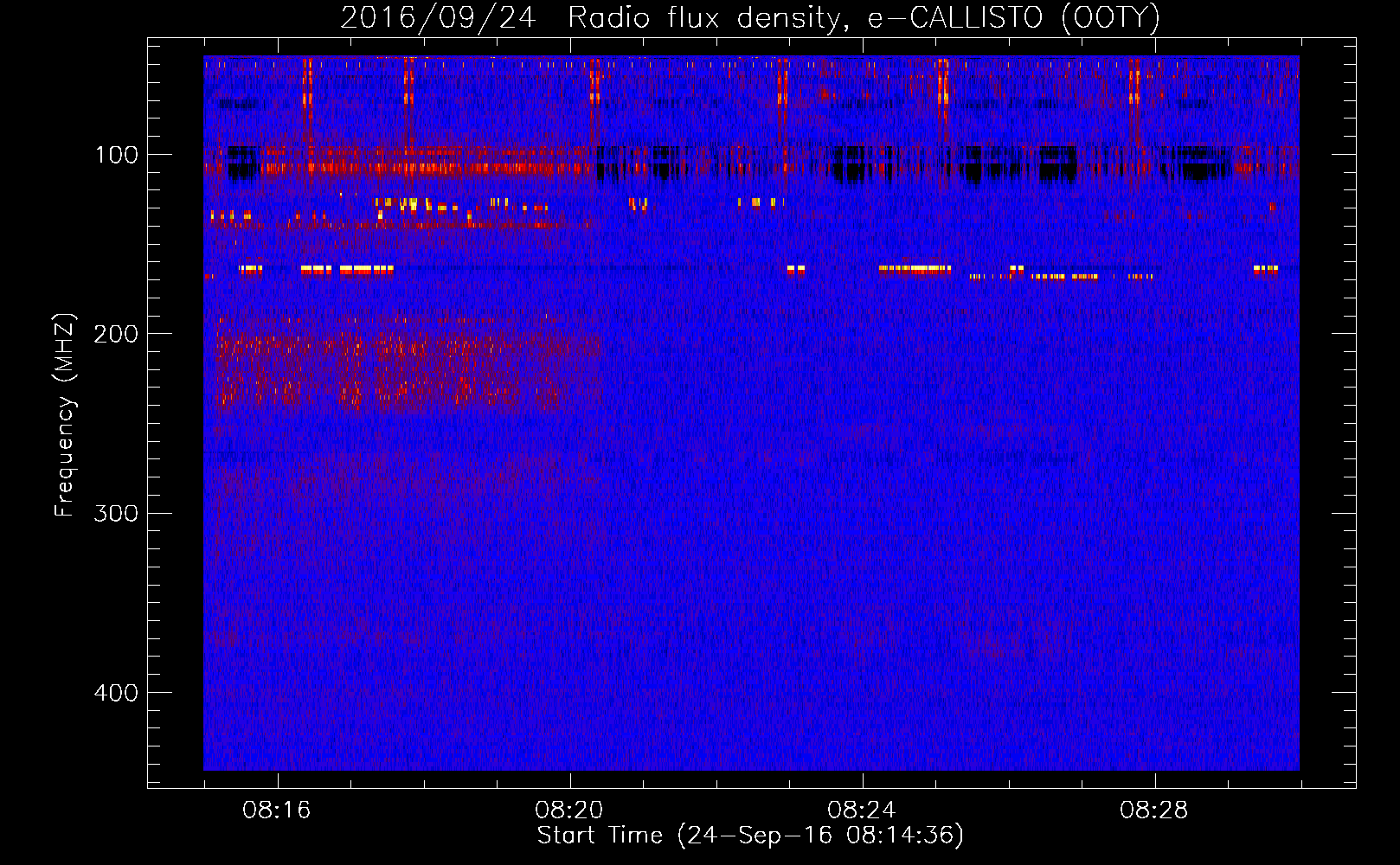Image resolution: width=1400 pixels, height=865 pixels.
Task: Click the 08:16 time tick label
Action: pyautogui.click(x=277, y=811)
